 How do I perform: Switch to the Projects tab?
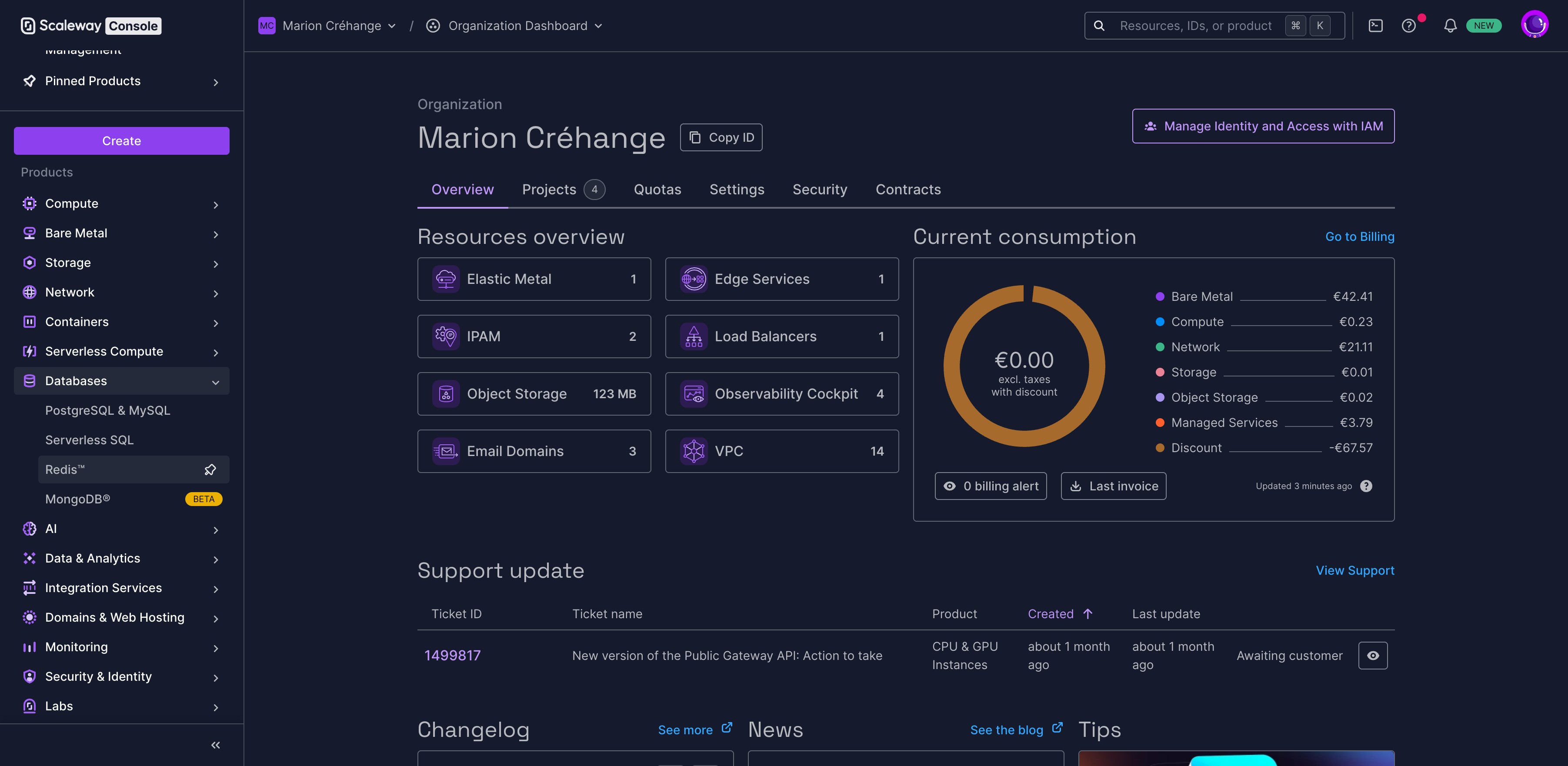[563, 189]
